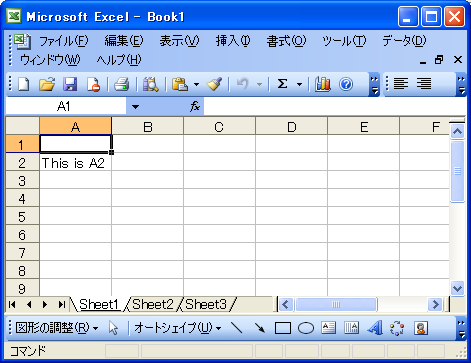Viewport: 471px width, 363px height.
Task: Open Print Preview with the magnifier icon
Action: (x=150, y=84)
